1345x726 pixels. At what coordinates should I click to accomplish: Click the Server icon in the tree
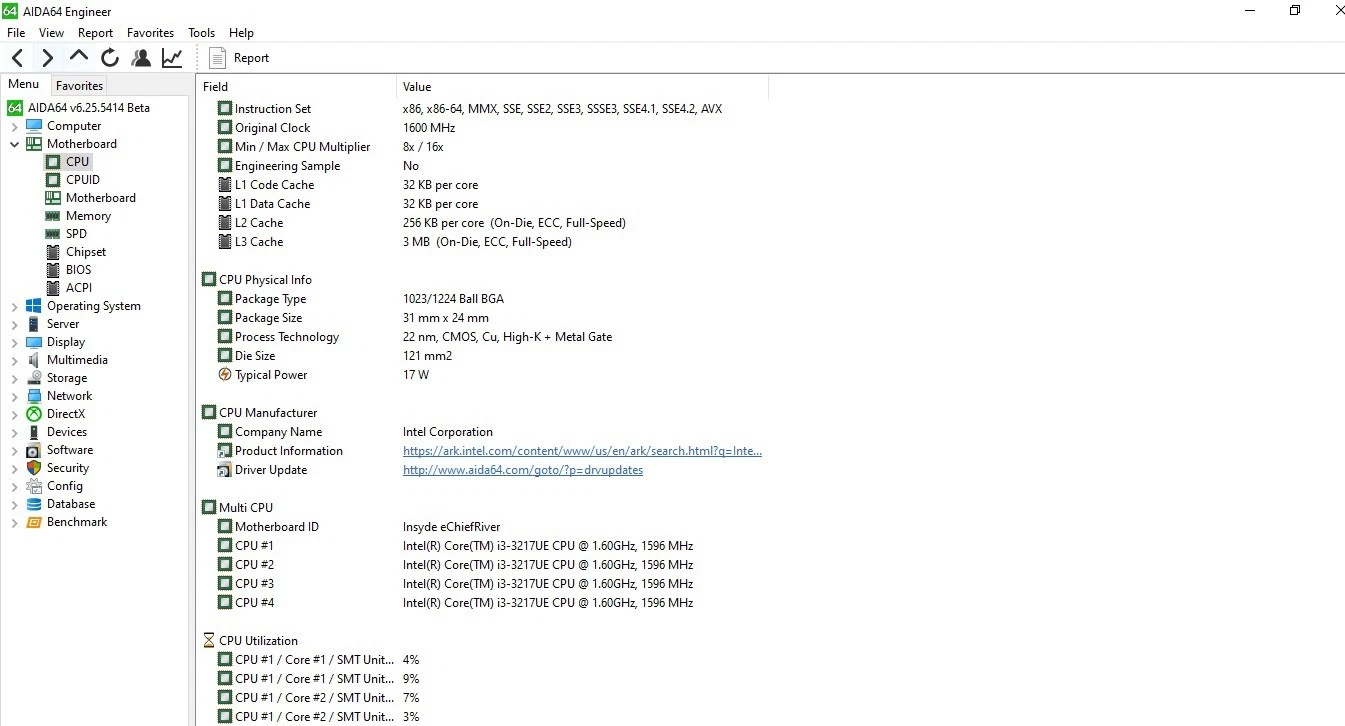tap(34, 324)
